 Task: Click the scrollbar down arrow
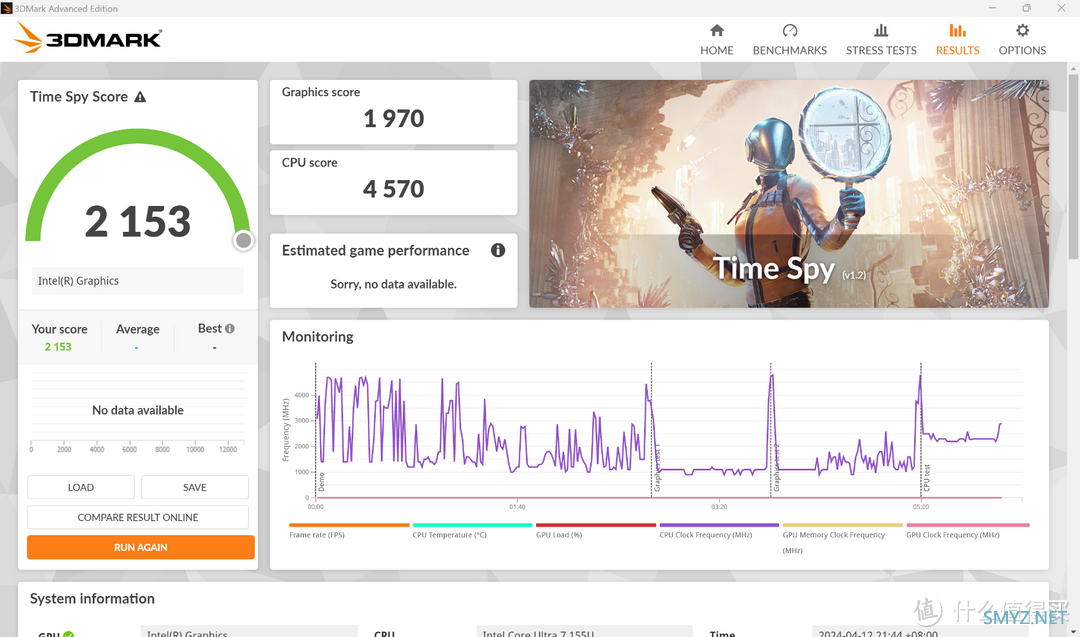click(x=1073, y=630)
